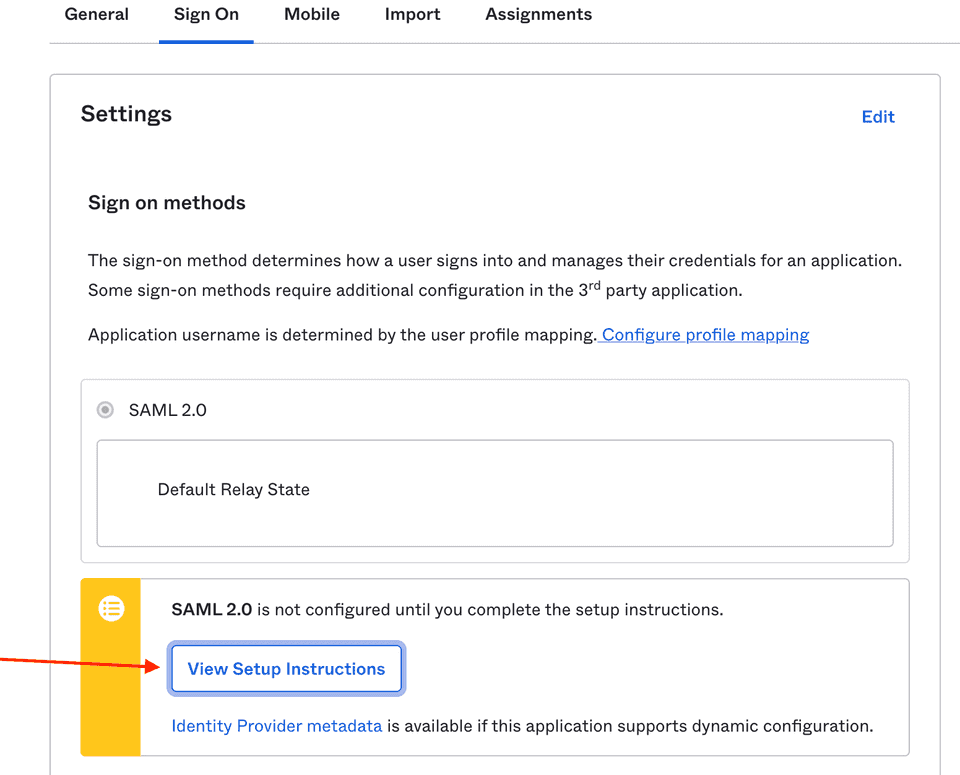Open the Identity Provider metadata link
The height and width of the screenshot is (775, 960).
[277, 726]
